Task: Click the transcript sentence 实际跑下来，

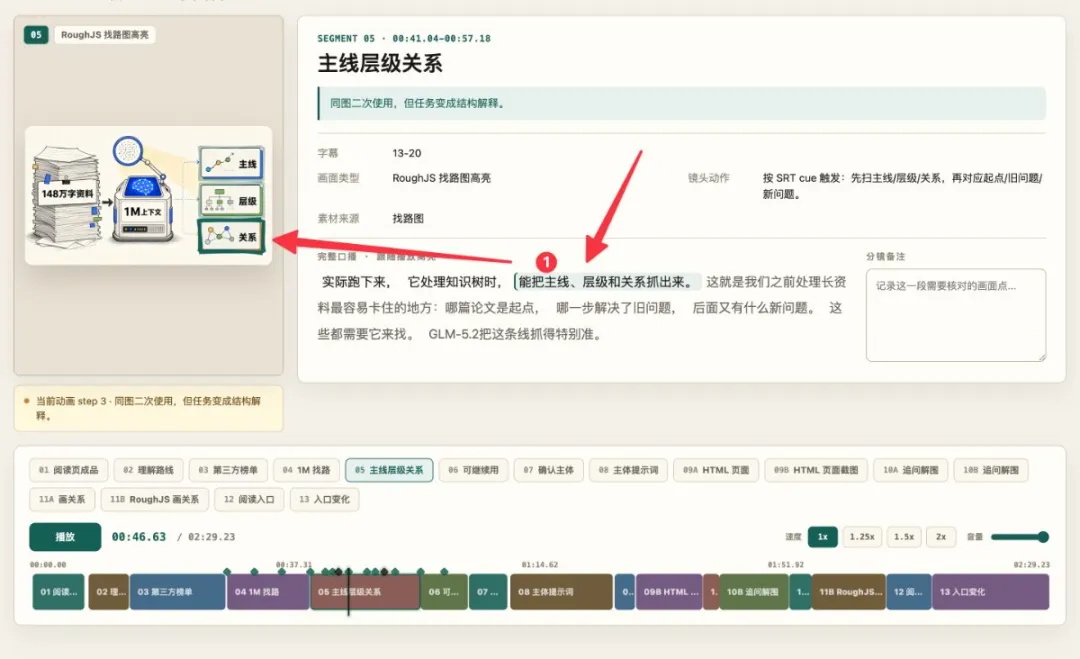Action: (x=356, y=282)
